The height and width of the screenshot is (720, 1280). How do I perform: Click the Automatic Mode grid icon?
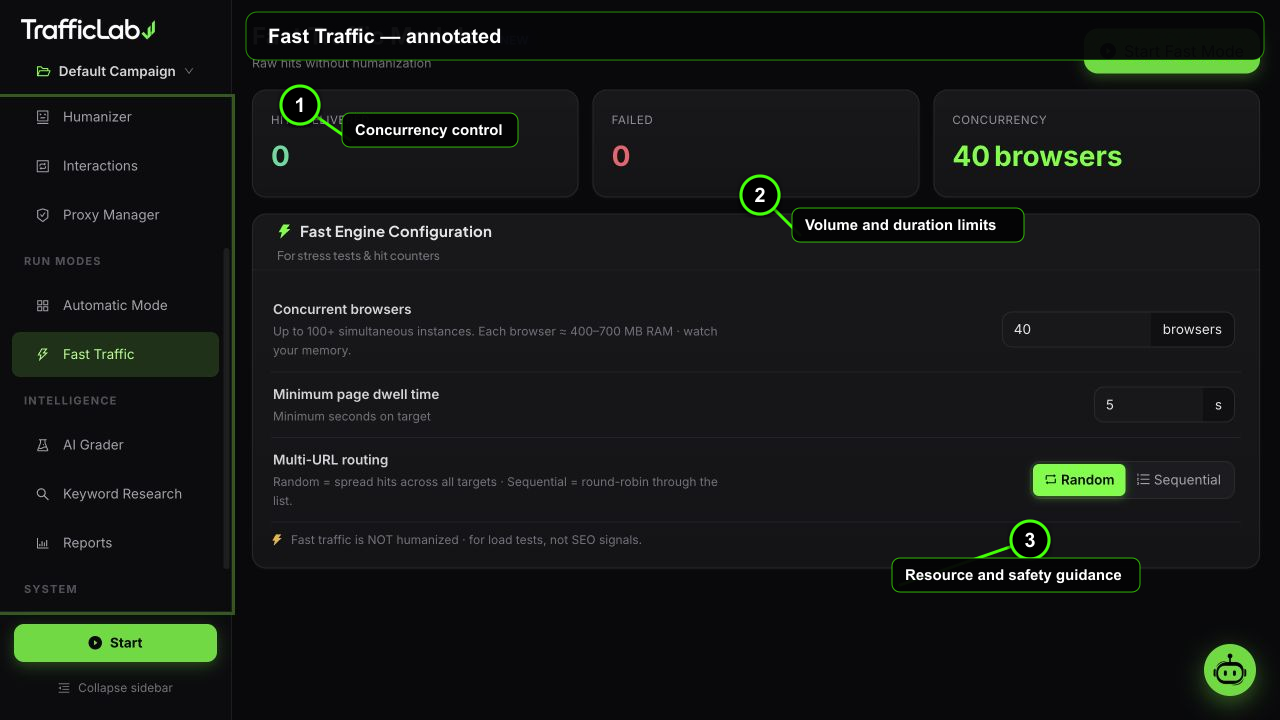pos(42,306)
